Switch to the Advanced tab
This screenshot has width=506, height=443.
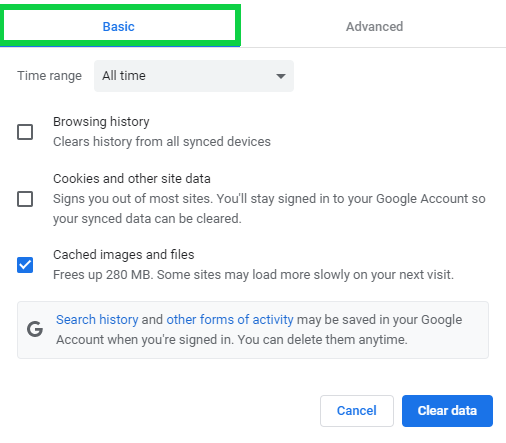pos(374,27)
